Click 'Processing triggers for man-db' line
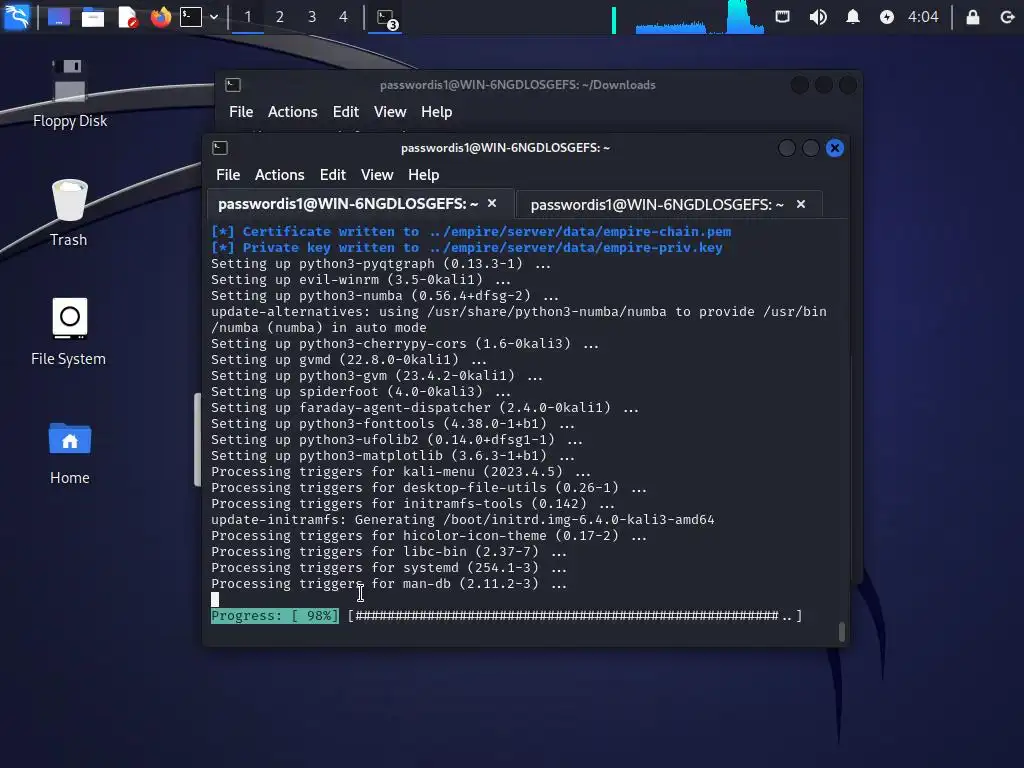1024x768 pixels. [x=389, y=583]
